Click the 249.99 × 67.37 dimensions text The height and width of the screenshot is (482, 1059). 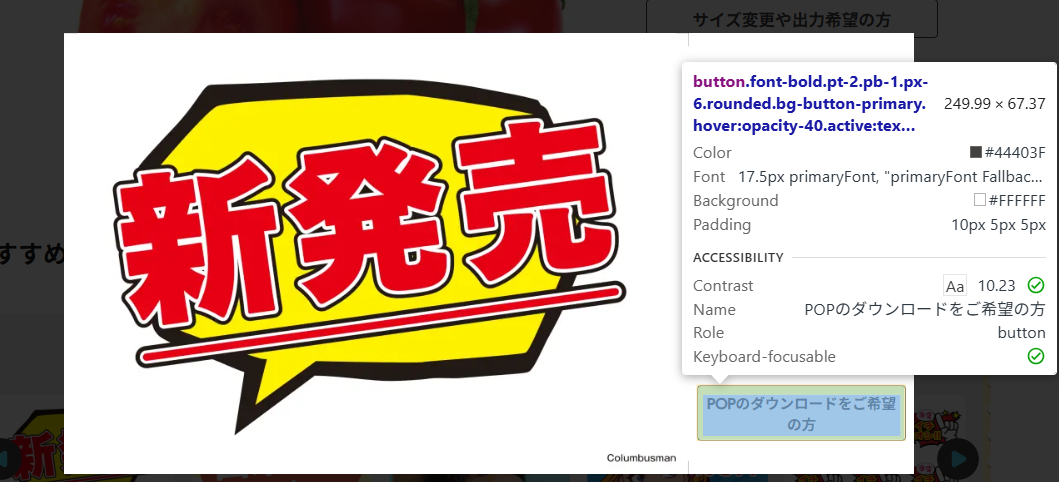click(x=994, y=103)
